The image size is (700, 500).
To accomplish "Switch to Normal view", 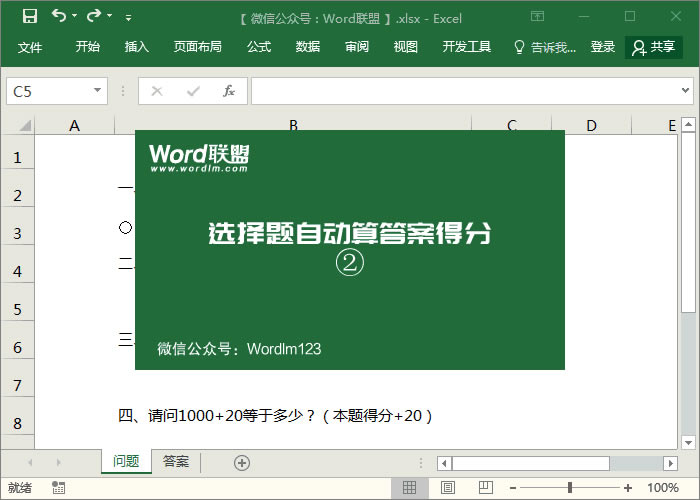I will coord(409,488).
